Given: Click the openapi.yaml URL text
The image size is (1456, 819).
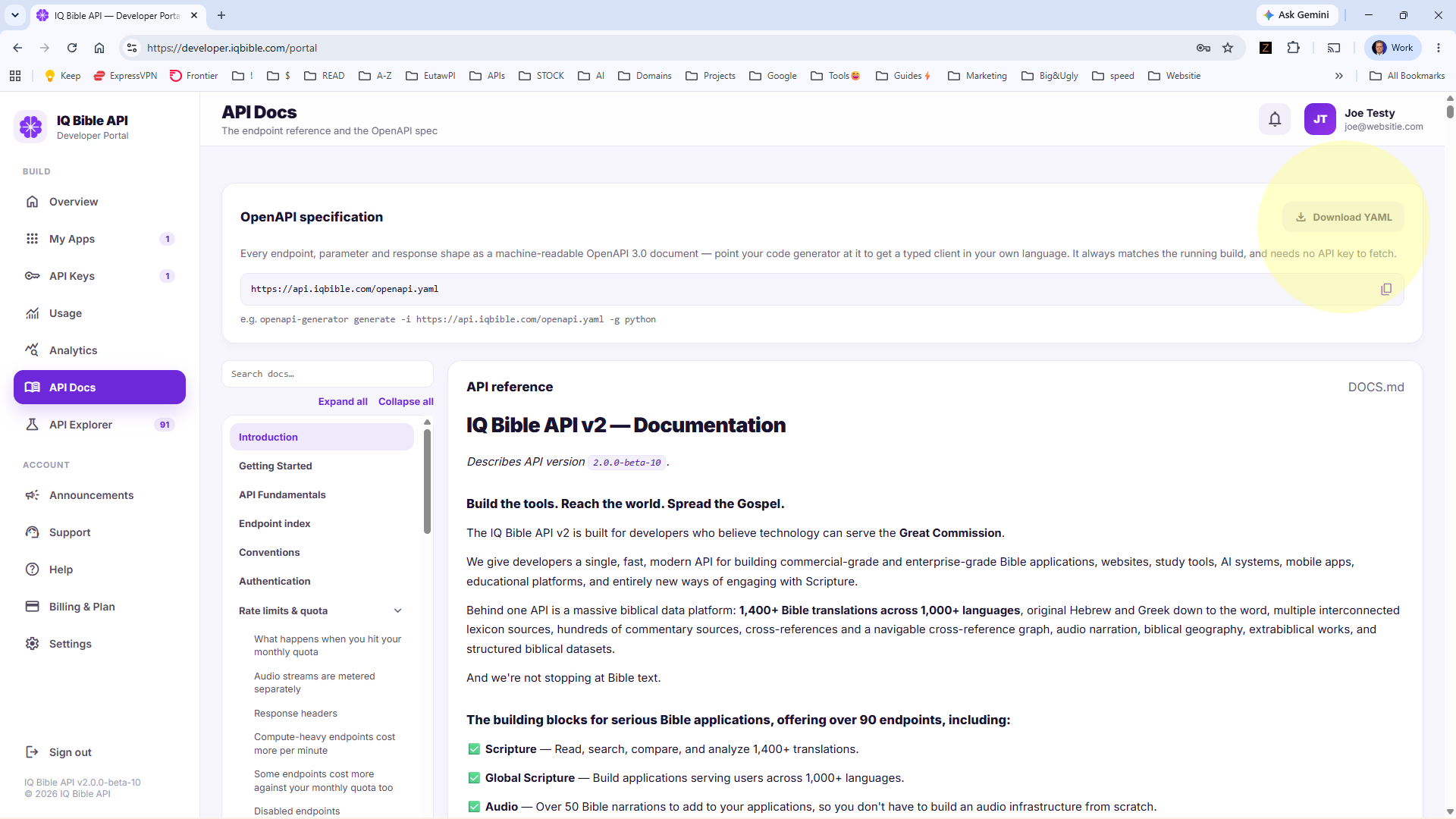Looking at the screenshot, I should tap(344, 289).
